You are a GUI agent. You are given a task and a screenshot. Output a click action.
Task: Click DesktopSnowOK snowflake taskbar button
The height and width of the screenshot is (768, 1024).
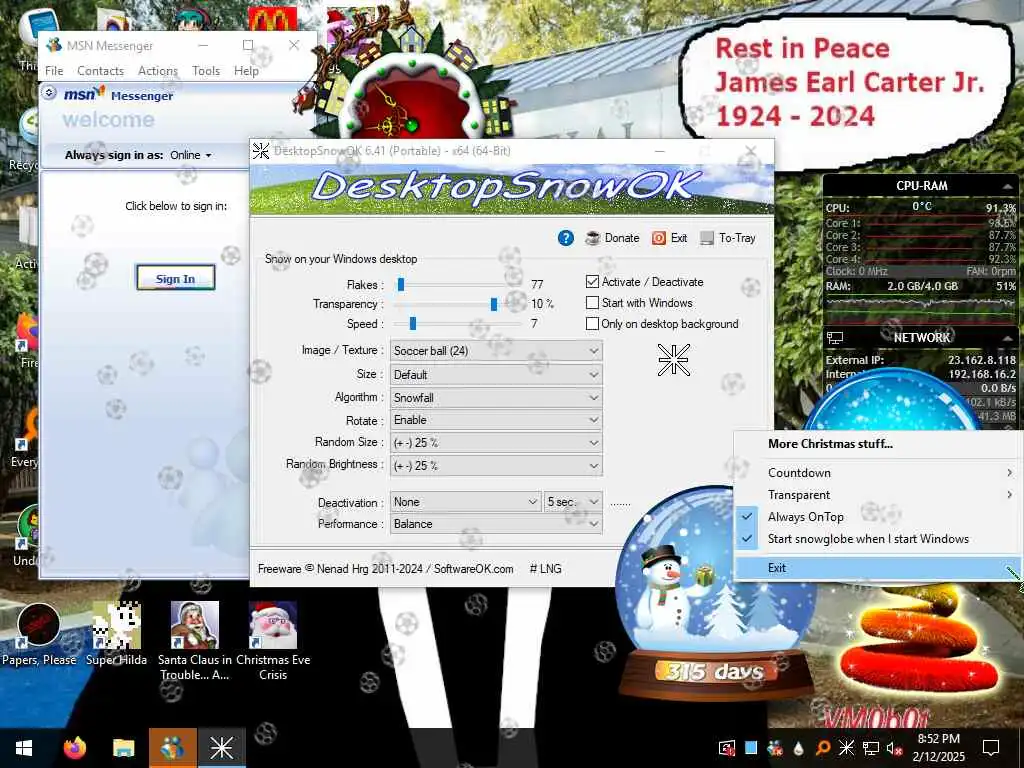pyautogui.click(x=221, y=748)
